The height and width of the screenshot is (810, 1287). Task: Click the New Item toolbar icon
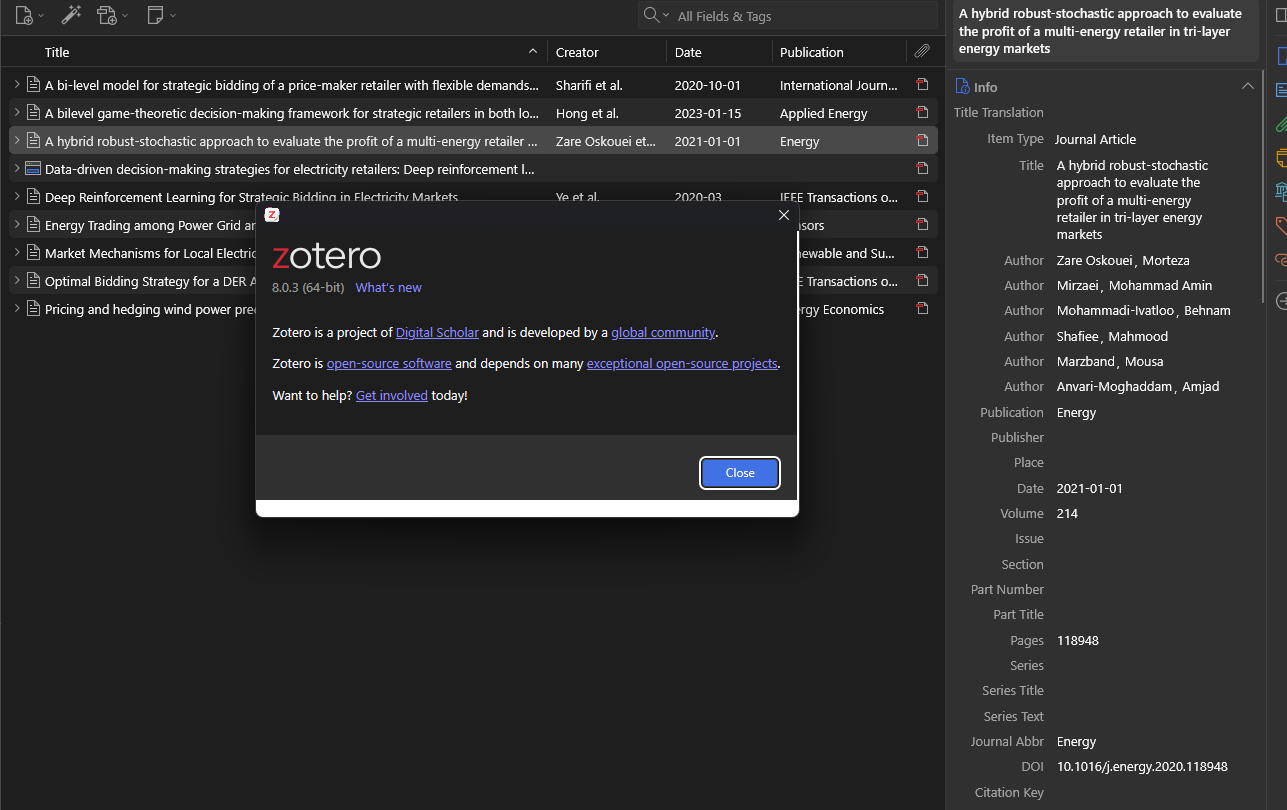tap(24, 15)
